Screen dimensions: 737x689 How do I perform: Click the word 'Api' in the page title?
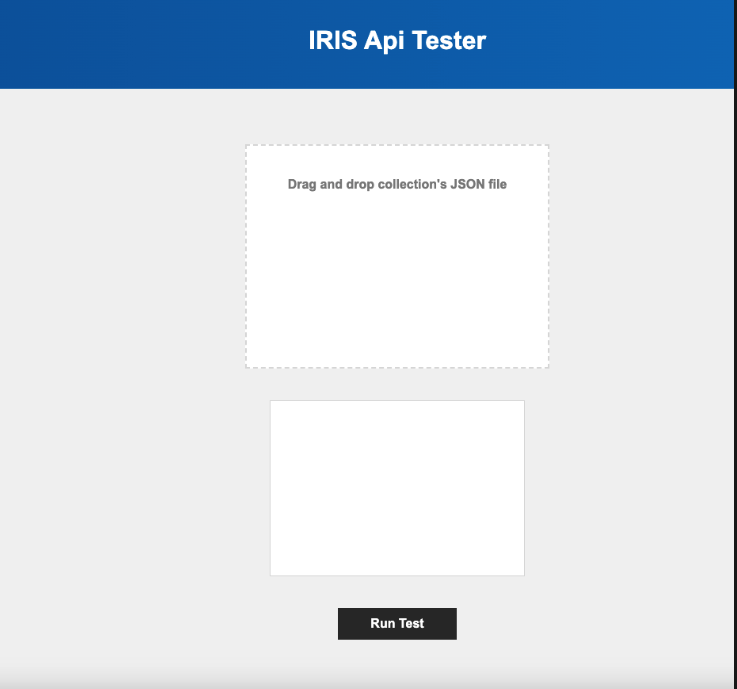(x=385, y=41)
